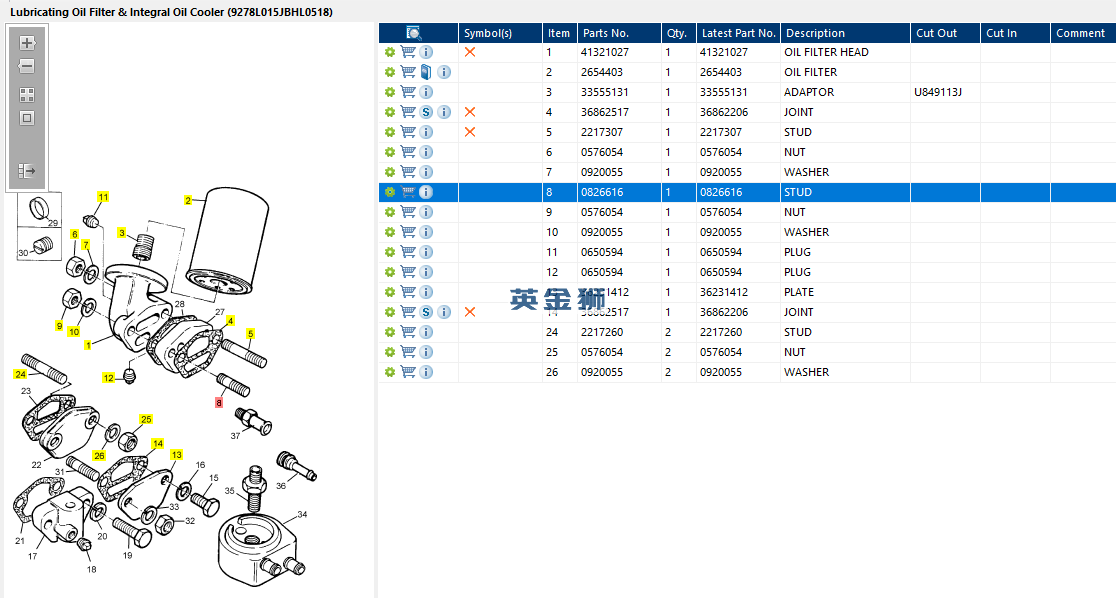Image resolution: width=1116 pixels, height=598 pixels.
Task: Click the ADAPTOR description cell
Action: pyautogui.click(x=809, y=92)
